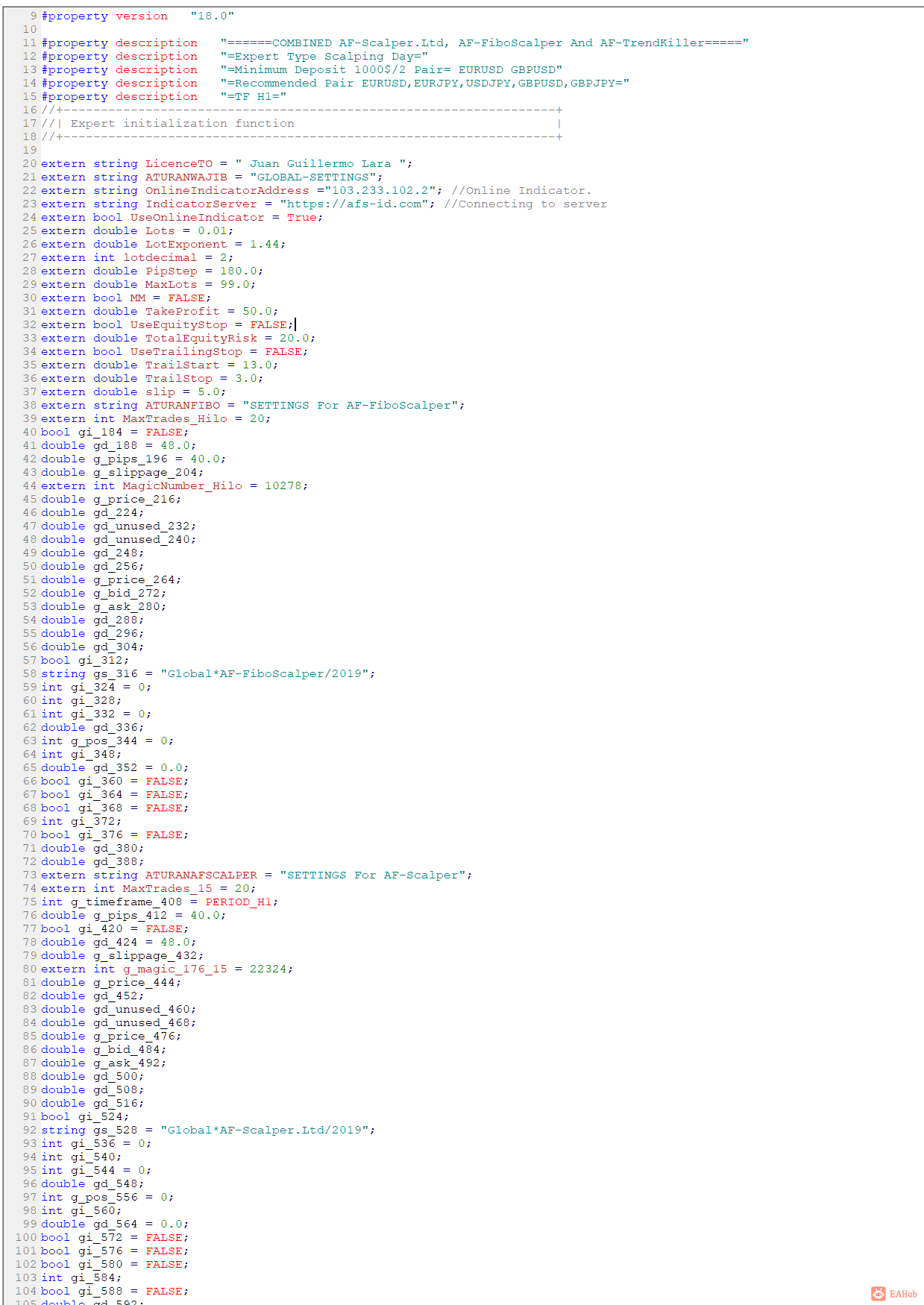The image size is (924, 1305).
Task: Click the g_slippage_204 variable
Action: point(145,472)
